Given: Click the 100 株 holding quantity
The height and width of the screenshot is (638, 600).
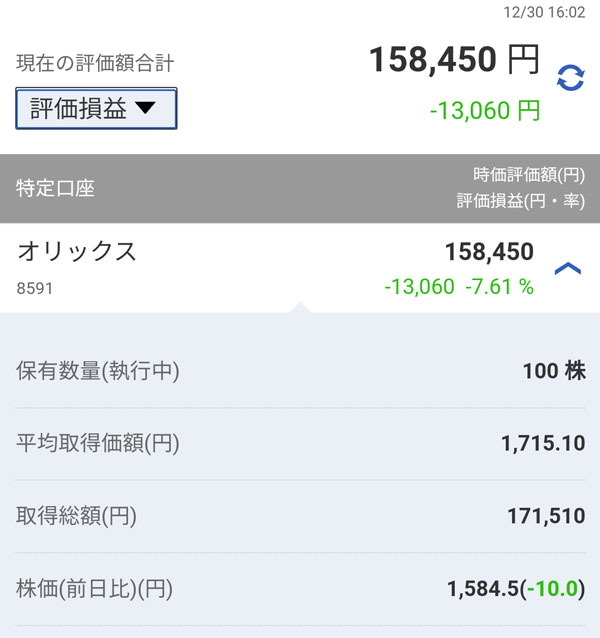Looking at the screenshot, I should coord(553,372).
